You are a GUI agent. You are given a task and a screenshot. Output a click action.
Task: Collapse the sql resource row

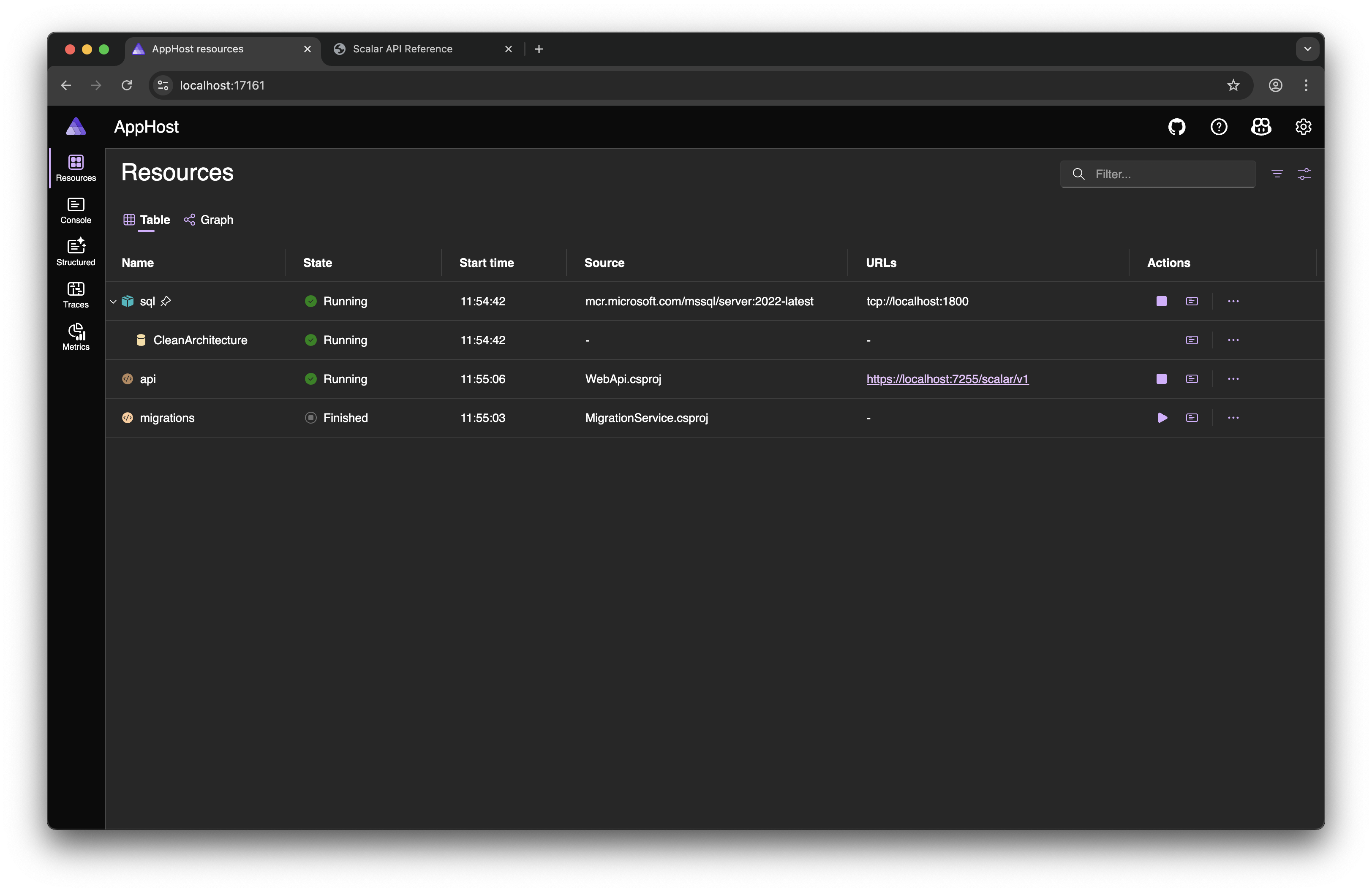point(113,302)
